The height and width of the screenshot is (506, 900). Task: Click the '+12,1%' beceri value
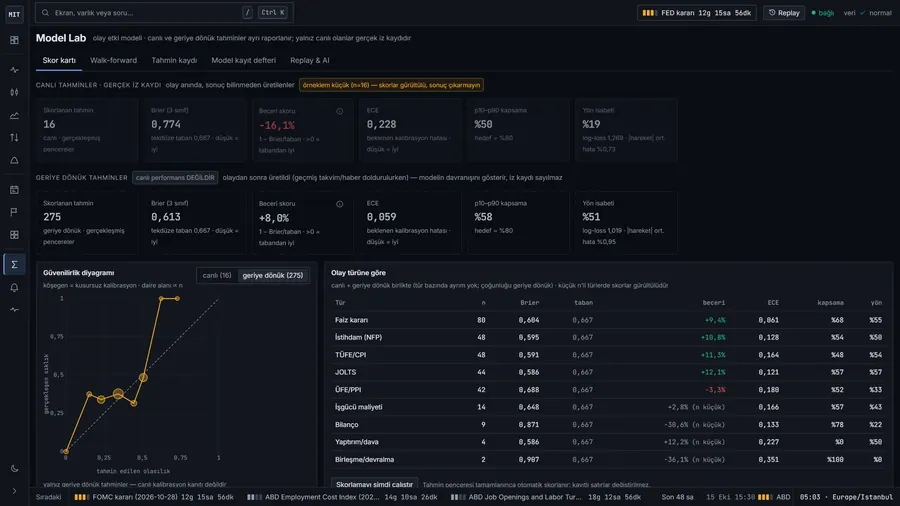713,372
